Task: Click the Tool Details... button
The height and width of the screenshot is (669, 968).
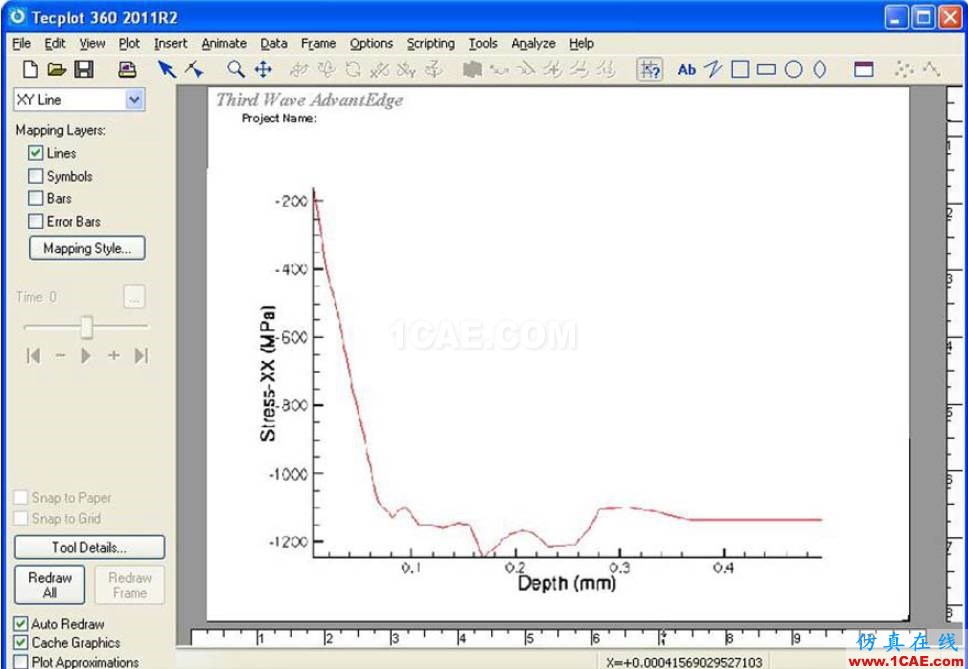Action: pos(90,547)
